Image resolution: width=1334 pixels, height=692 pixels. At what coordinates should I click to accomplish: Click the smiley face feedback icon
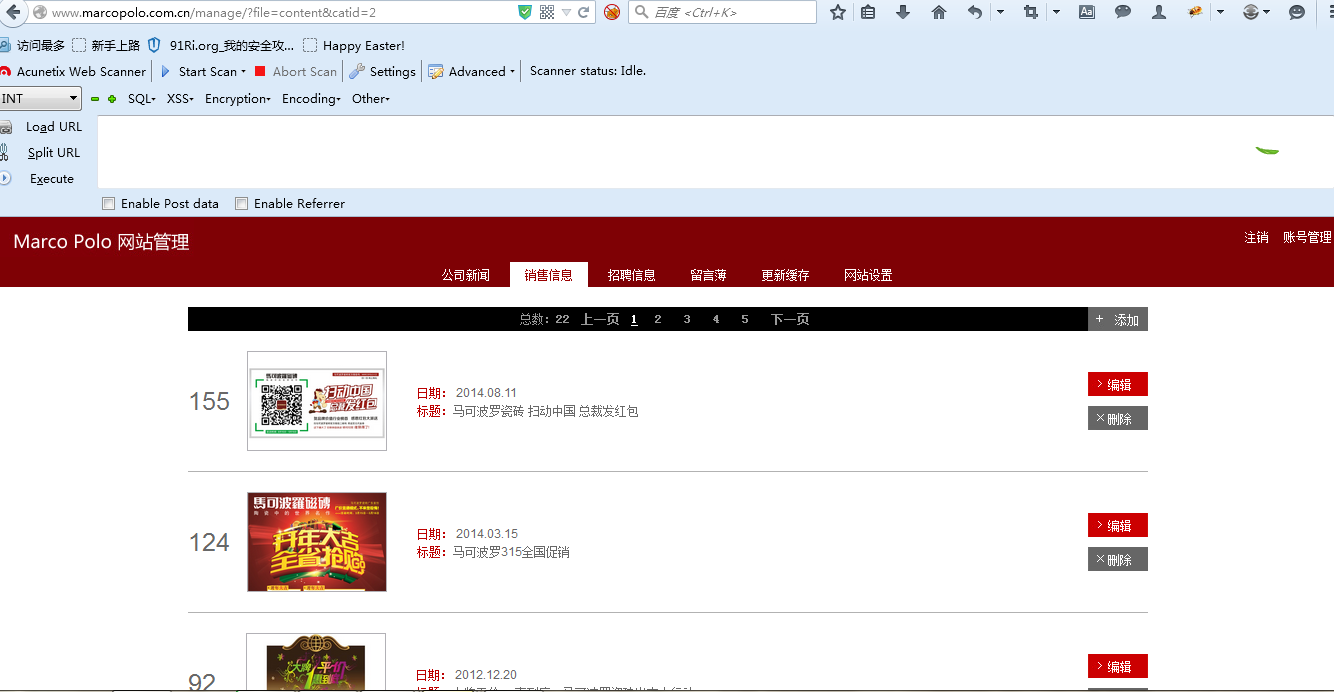(1297, 12)
